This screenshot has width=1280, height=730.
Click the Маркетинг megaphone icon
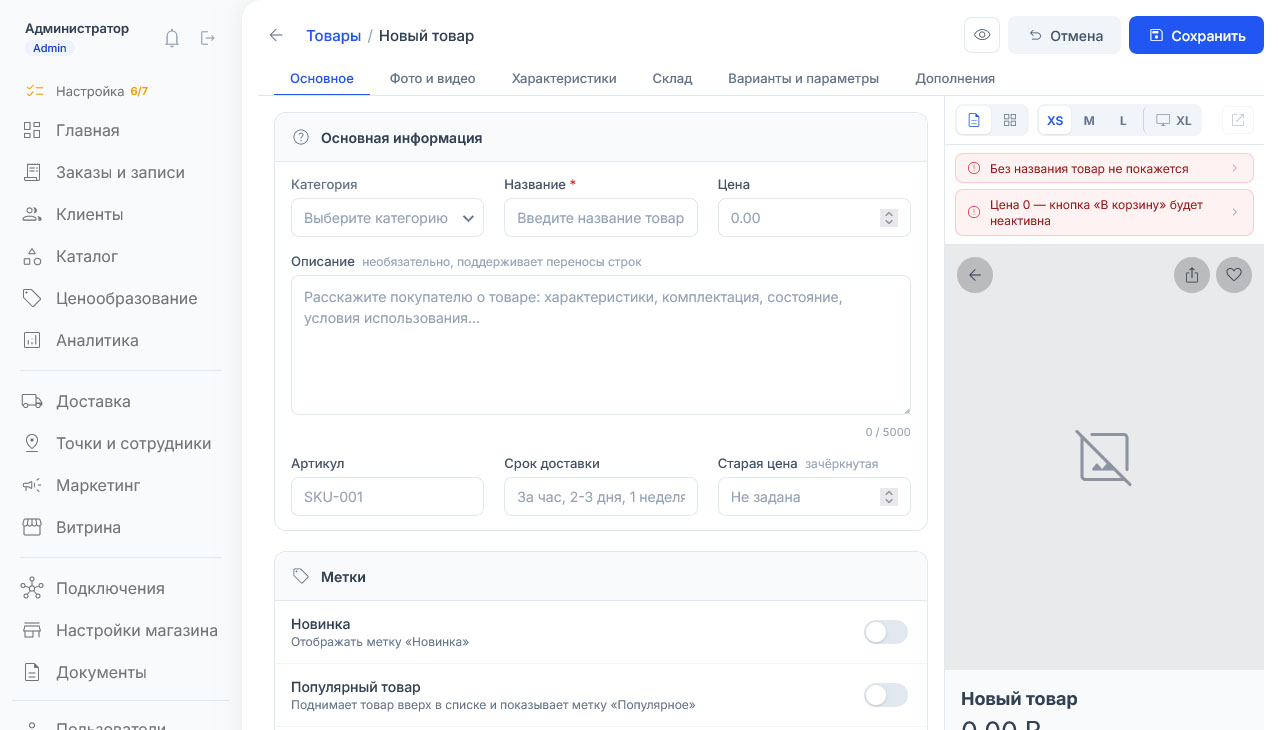[x=32, y=485]
